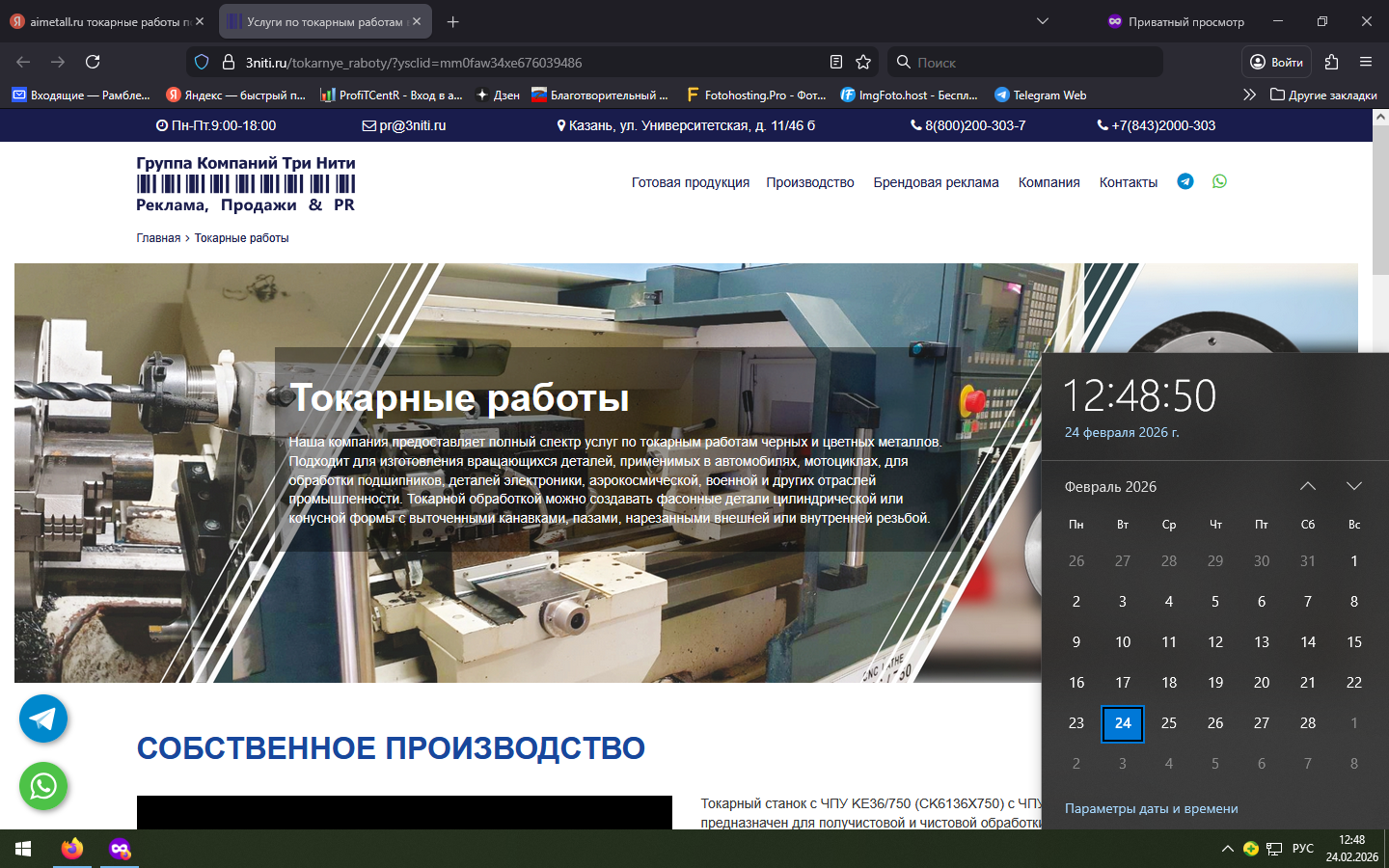This screenshot has height=868, width=1389.
Task: Open WhatsApp icon in site navigation
Action: click(x=1219, y=181)
